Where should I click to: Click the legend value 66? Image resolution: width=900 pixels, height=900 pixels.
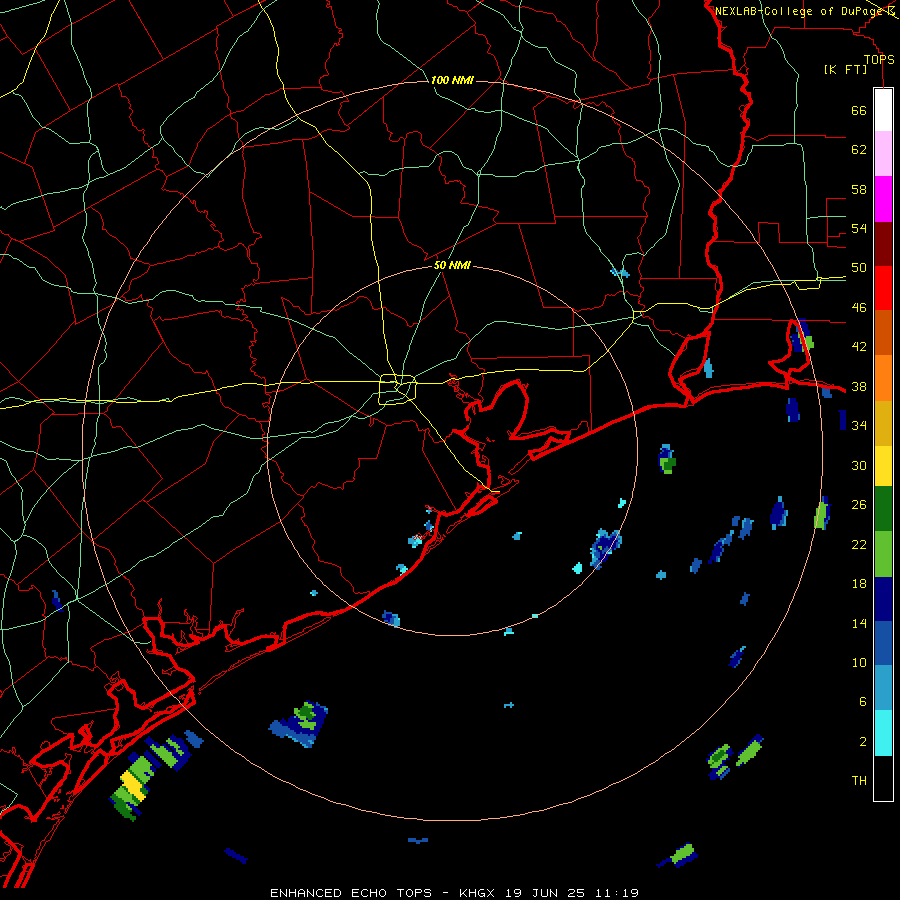859,111
